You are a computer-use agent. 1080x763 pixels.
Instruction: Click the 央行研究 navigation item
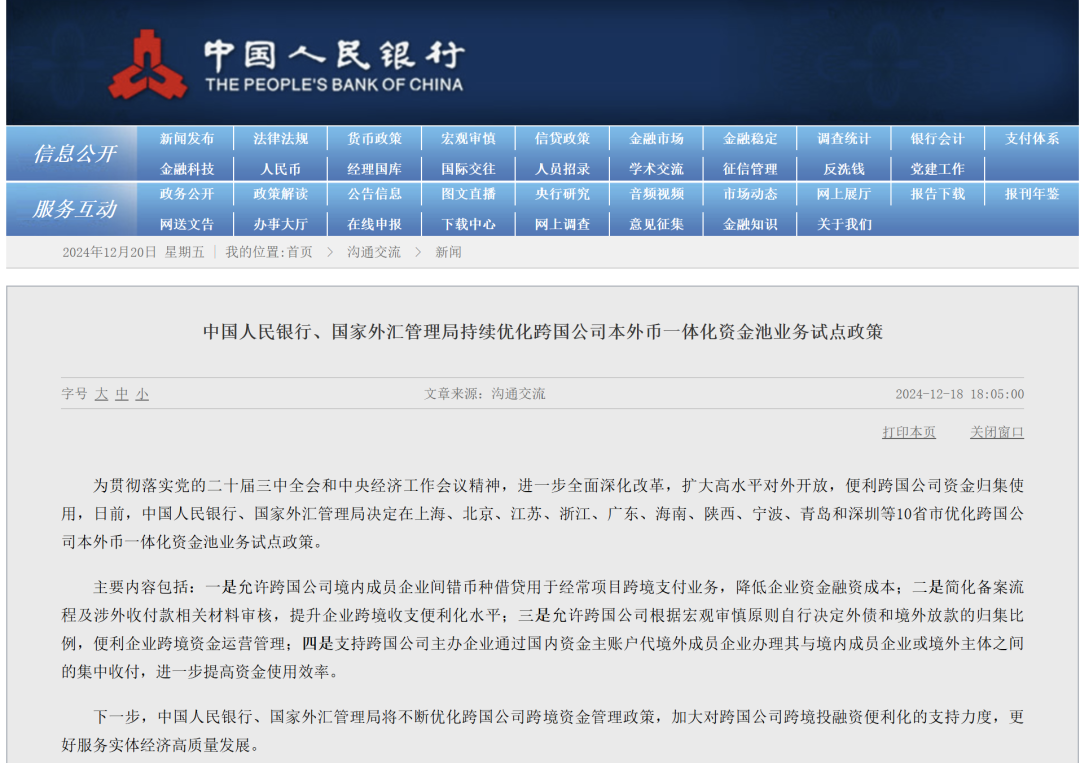[562, 194]
